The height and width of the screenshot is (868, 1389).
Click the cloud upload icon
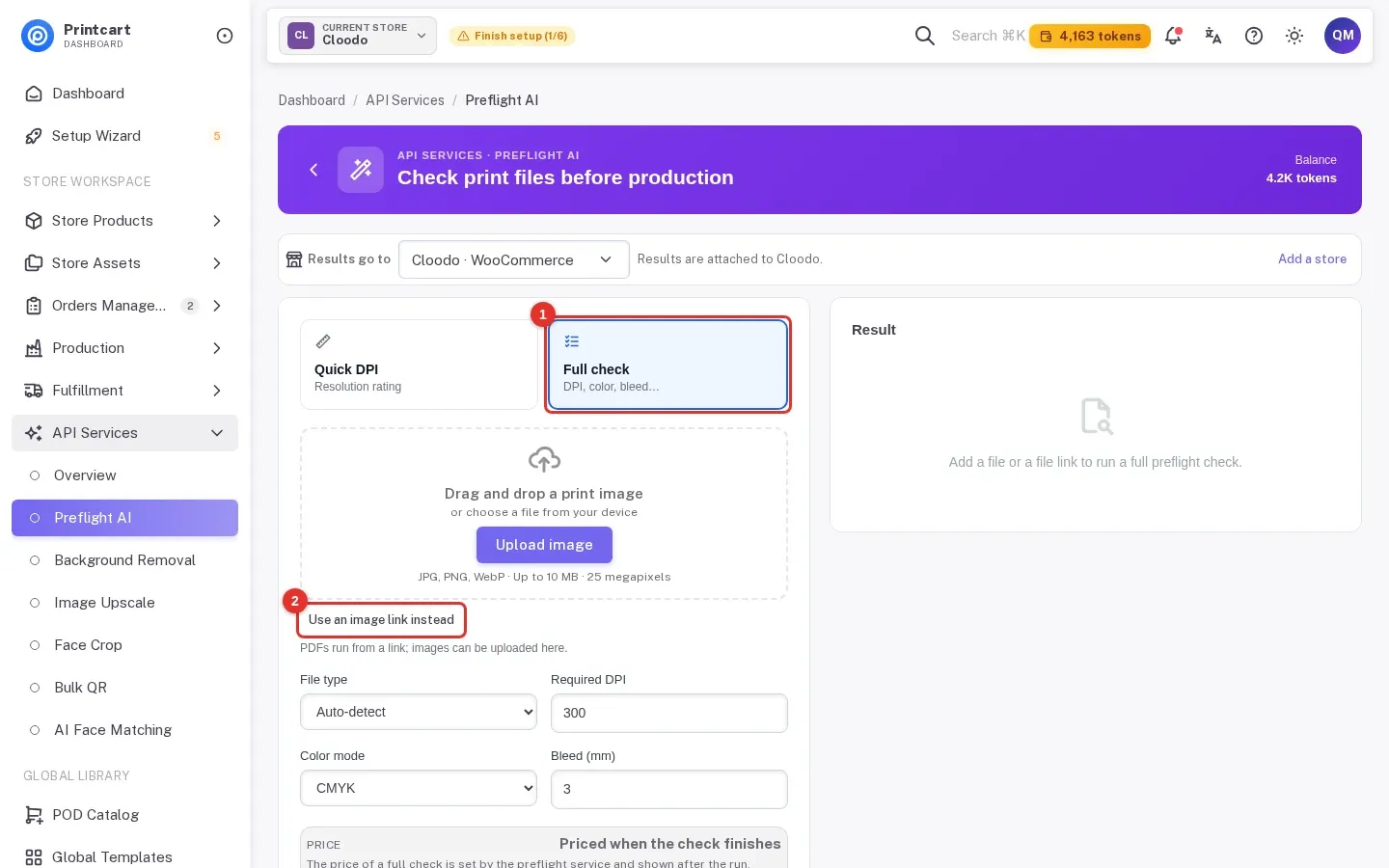[544, 459]
